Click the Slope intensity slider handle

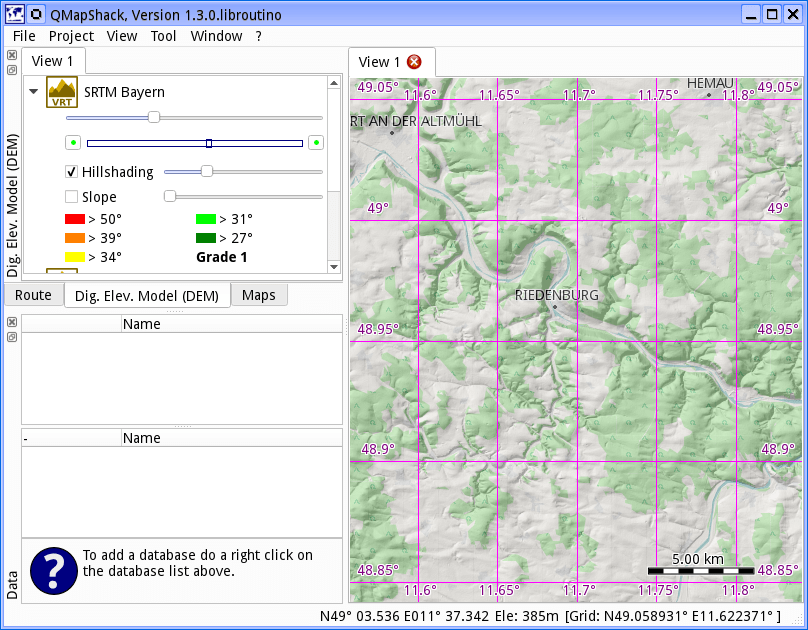(x=170, y=196)
